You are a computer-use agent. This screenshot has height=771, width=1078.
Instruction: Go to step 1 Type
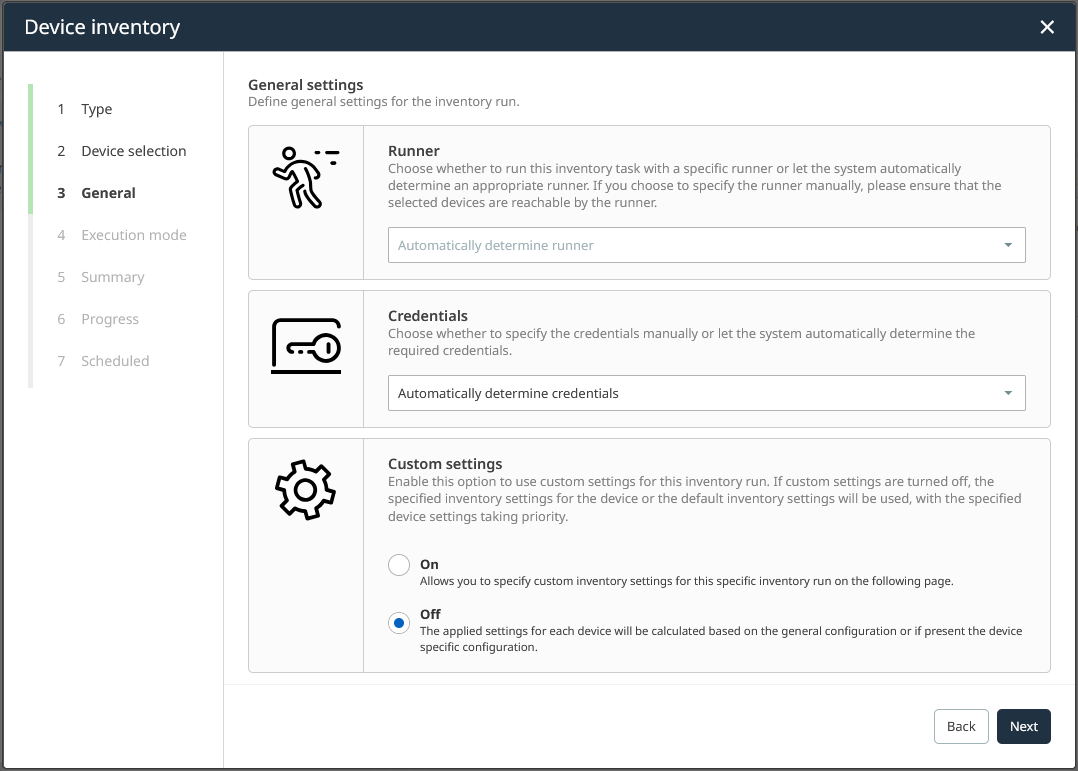pos(96,109)
